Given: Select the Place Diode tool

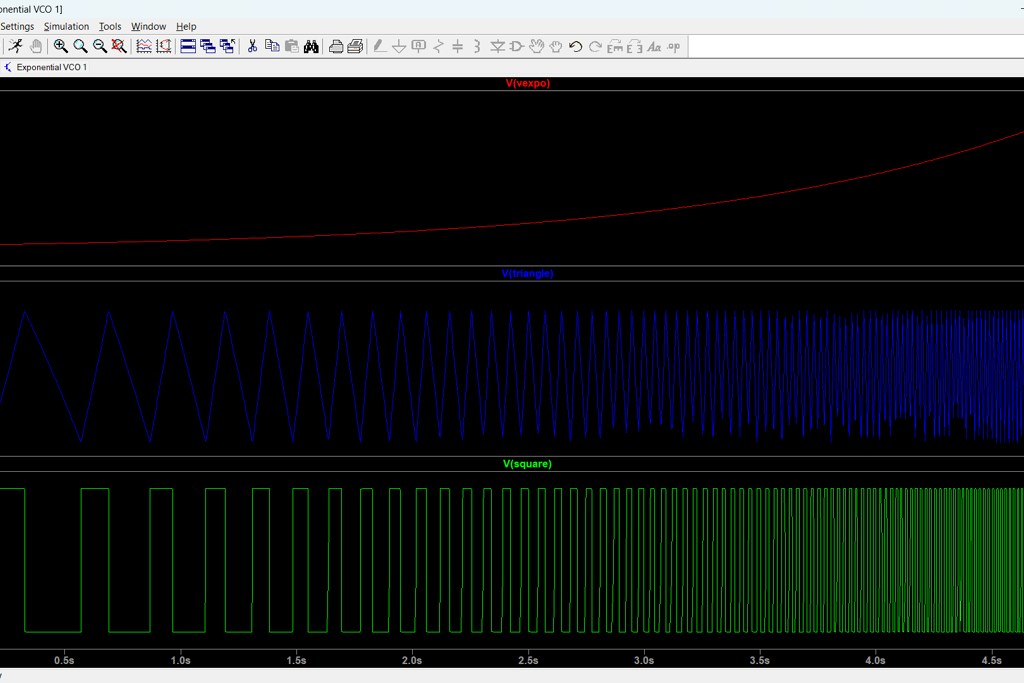Looking at the screenshot, I should point(497,46).
